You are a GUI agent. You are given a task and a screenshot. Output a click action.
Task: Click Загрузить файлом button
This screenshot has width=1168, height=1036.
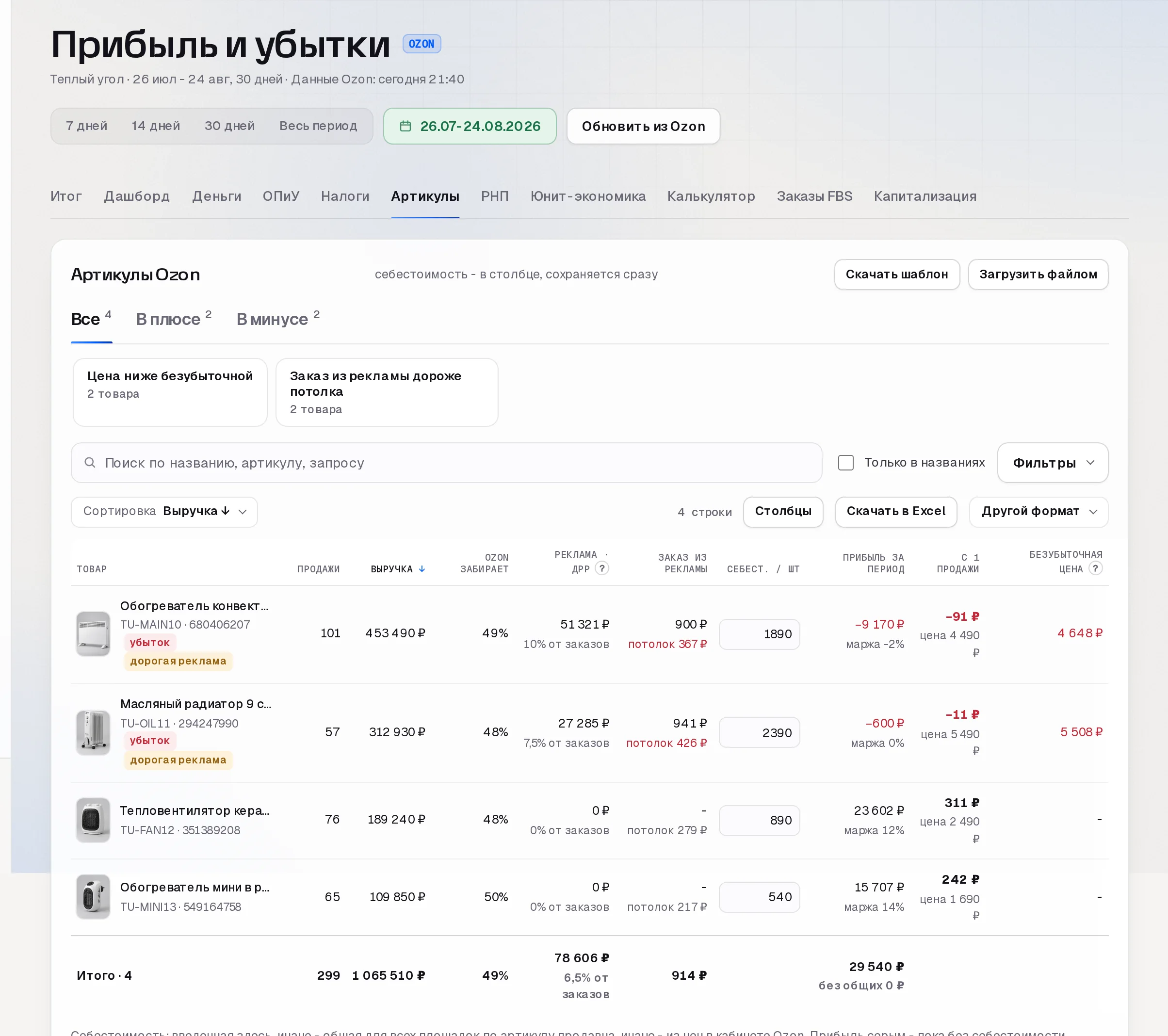tap(1038, 275)
